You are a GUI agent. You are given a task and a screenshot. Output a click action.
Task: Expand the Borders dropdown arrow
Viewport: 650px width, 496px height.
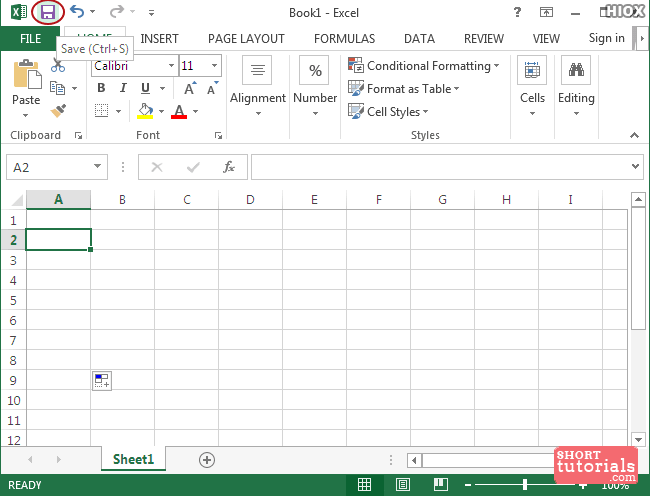coord(119,111)
